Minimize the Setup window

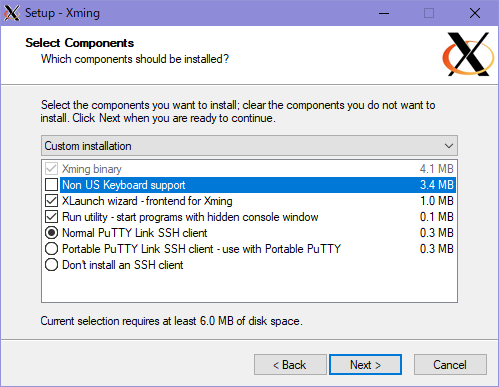pyautogui.click(x=384, y=13)
